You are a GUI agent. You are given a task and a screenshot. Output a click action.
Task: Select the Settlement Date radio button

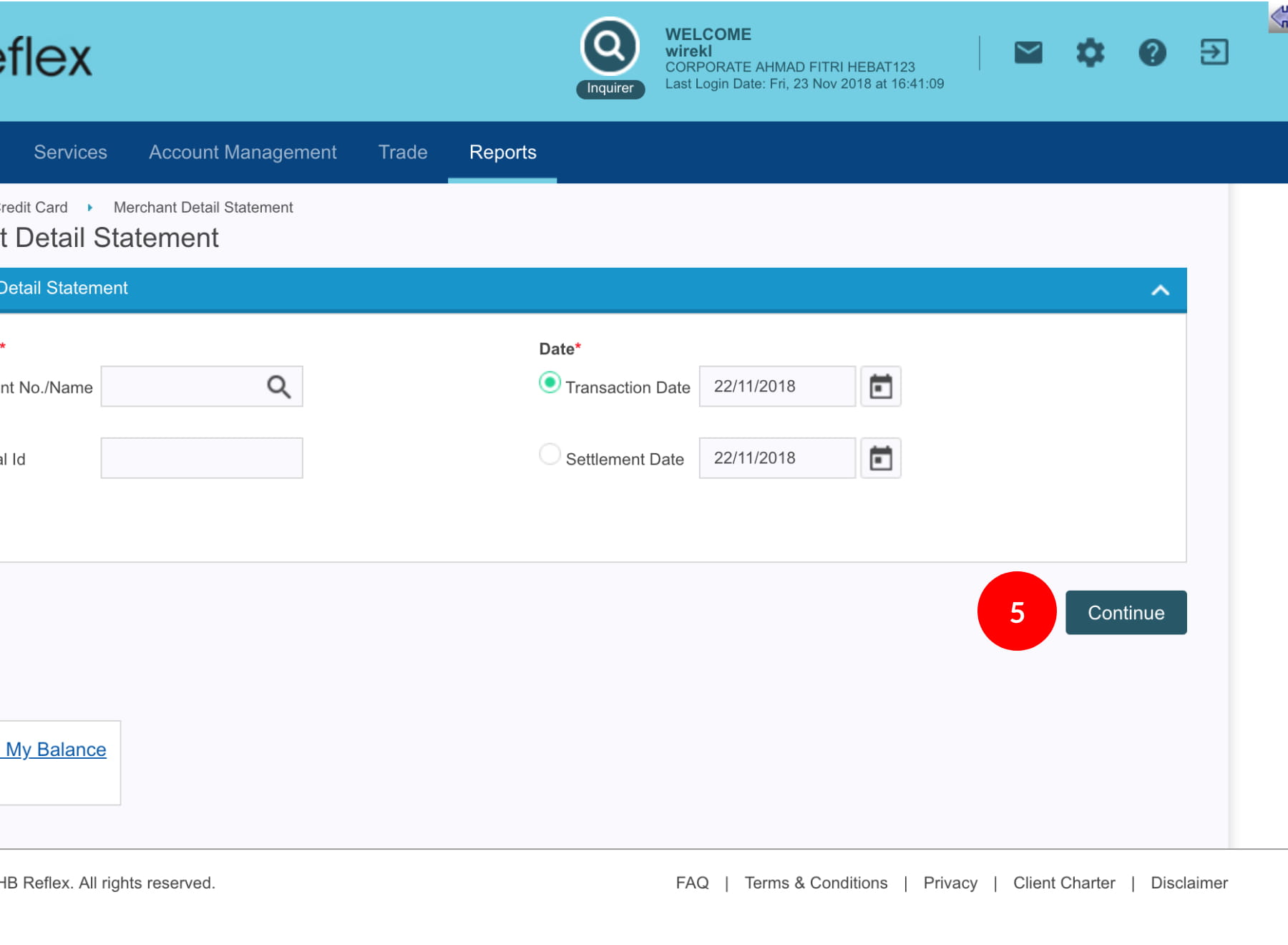coord(550,455)
